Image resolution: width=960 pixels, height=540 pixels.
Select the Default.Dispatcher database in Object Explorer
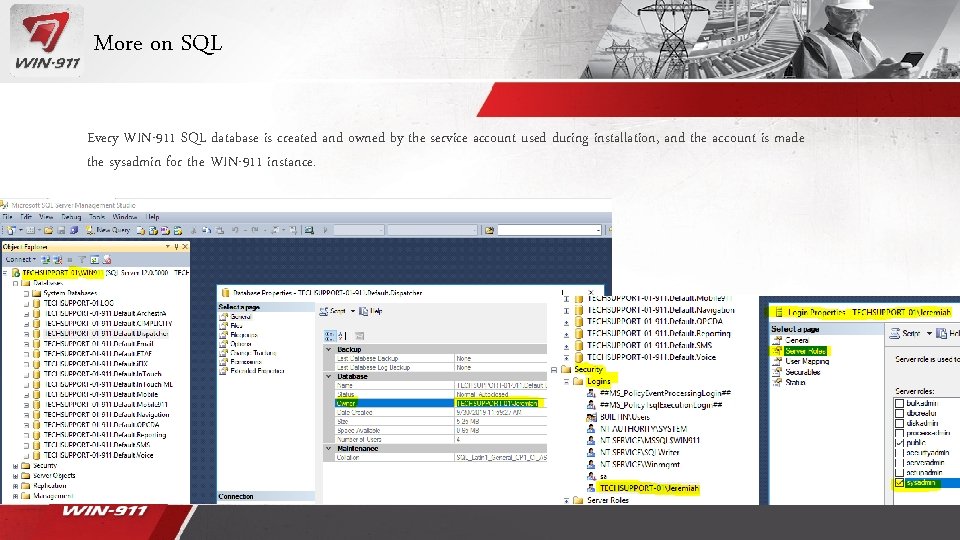(106, 334)
